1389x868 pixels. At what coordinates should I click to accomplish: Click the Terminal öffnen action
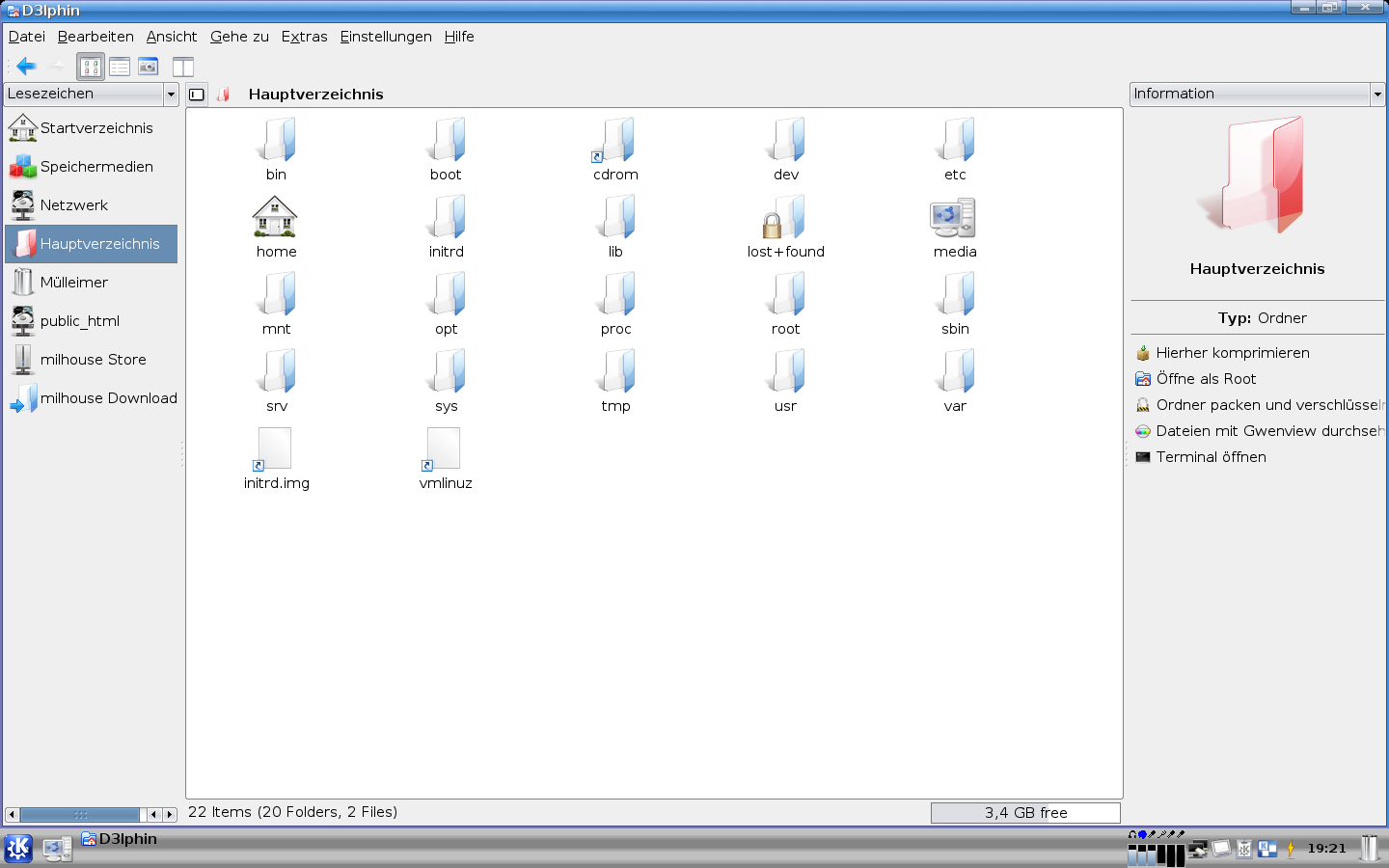point(1211,457)
